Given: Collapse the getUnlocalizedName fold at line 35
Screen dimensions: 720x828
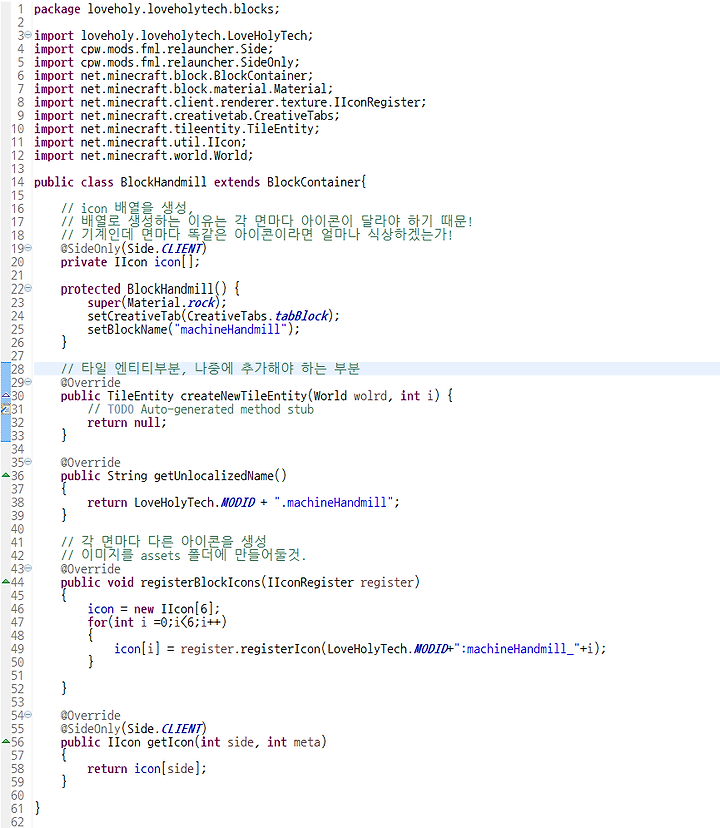Looking at the screenshot, I should (28, 462).
